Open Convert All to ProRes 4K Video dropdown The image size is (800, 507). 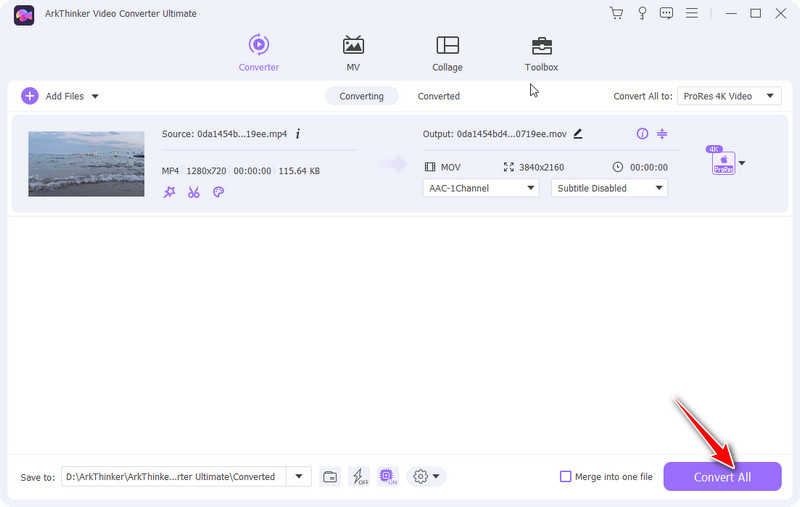tap(729, 96)
